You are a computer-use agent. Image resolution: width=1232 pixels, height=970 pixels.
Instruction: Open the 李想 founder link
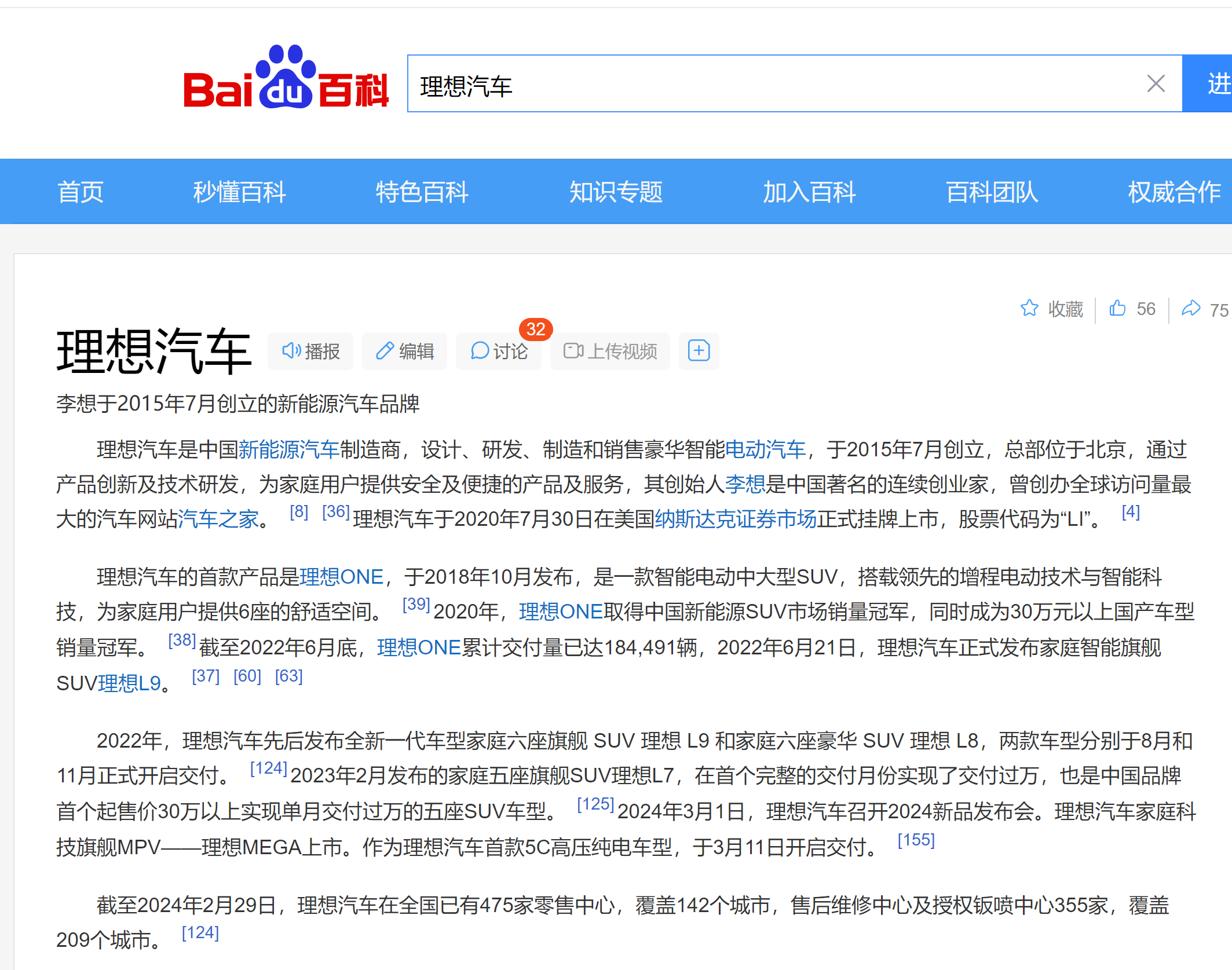tap(745, 484)
